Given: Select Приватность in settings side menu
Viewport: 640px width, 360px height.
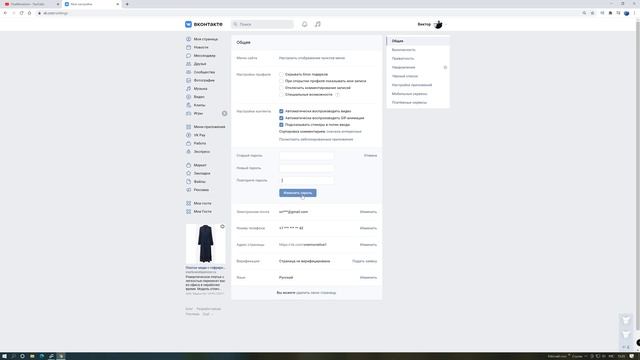Looking at the screenshot, I should point(418,59).
